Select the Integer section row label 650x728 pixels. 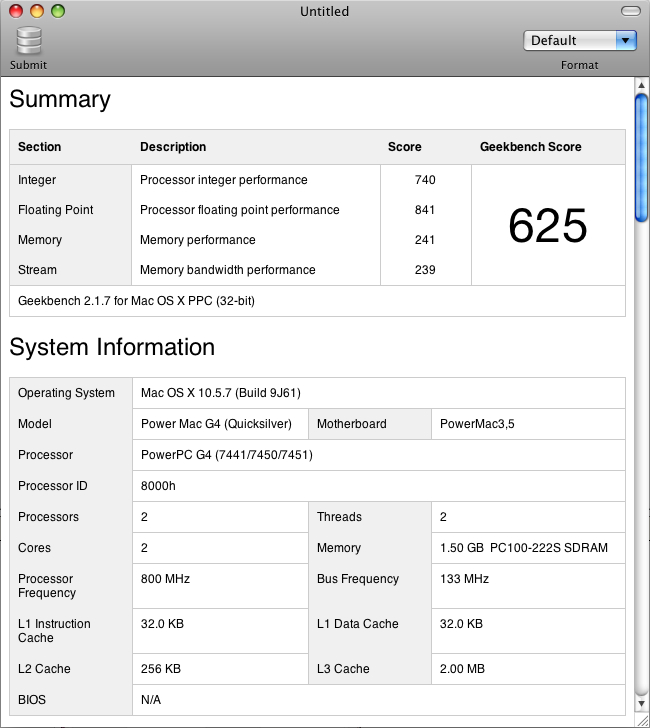[x=37, y=180]
